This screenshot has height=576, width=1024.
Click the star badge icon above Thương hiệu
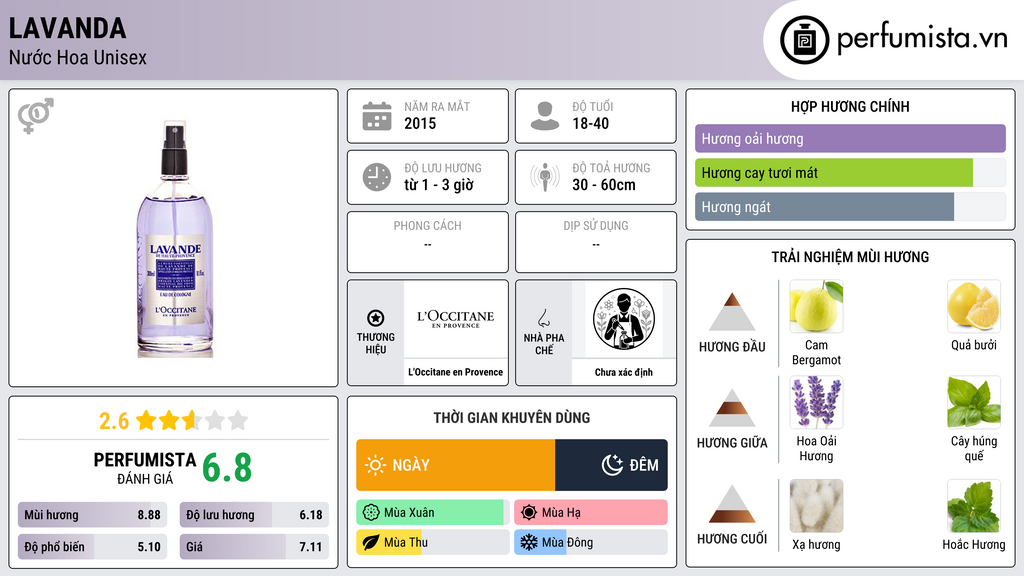point(376,318)
